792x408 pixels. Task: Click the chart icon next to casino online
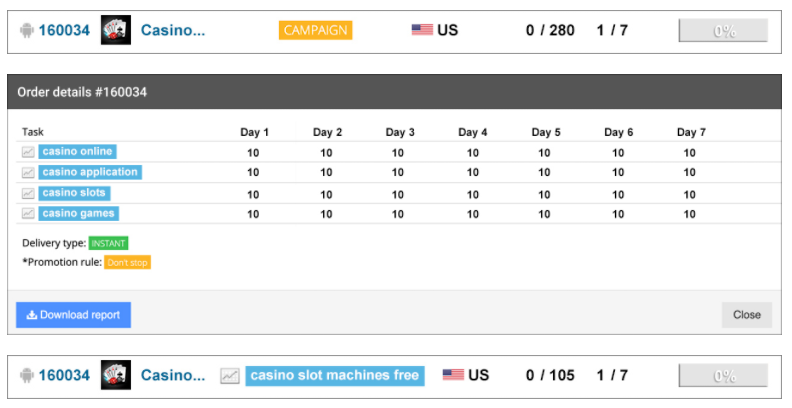(28, 151)
